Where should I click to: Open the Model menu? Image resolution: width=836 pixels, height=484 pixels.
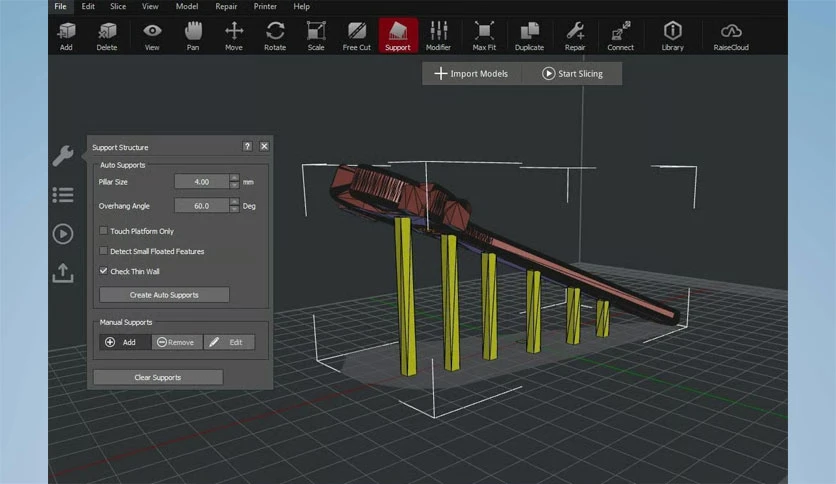187,6
